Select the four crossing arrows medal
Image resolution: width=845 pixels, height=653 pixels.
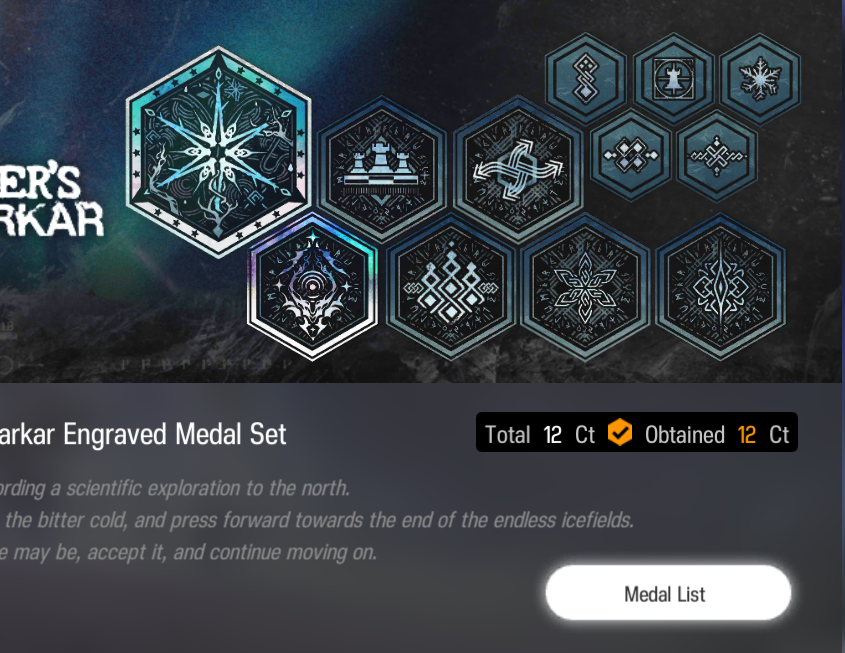[x=518, y=168]
